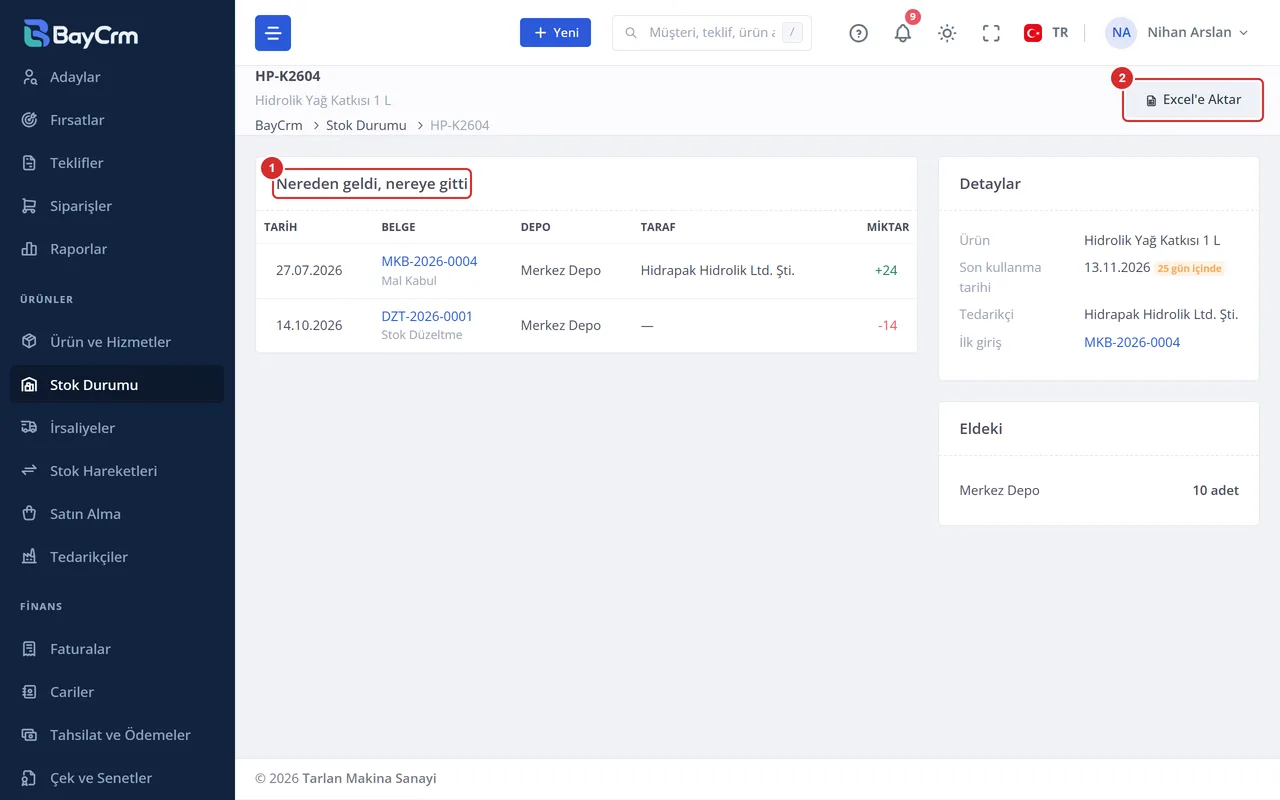
Task: Click the Raporlar chart icon
Action: tap(30, 249)
